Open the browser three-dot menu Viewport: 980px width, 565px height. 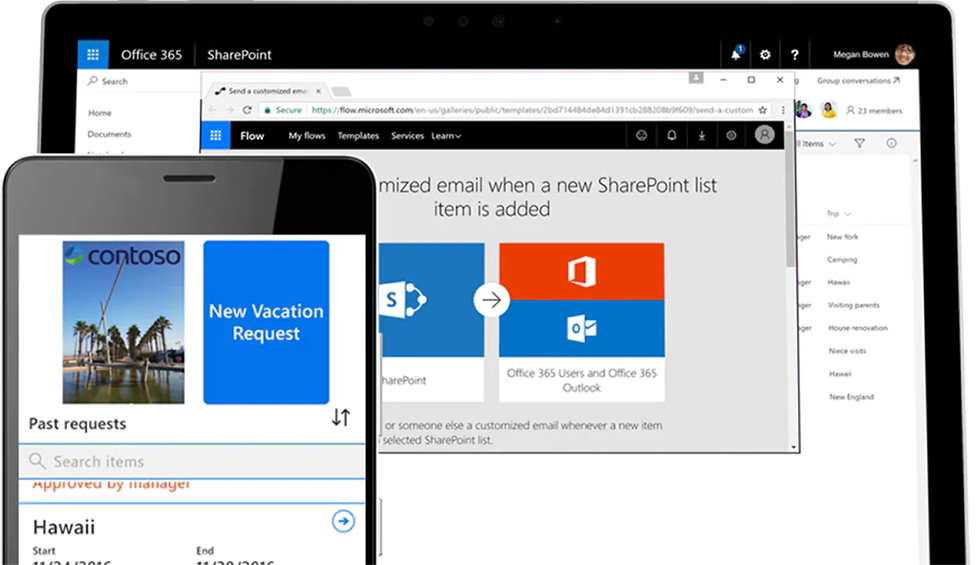point(782,110)
